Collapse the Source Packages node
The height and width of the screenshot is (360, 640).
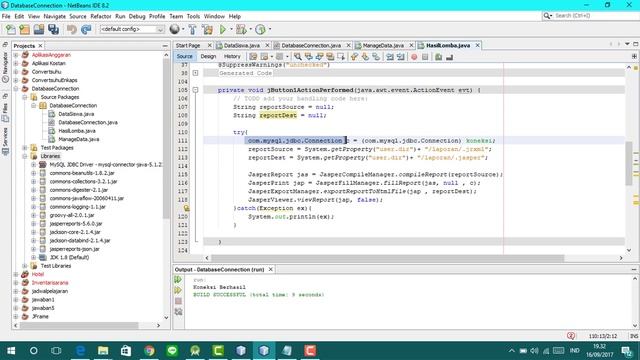click(x=25, y=97)
